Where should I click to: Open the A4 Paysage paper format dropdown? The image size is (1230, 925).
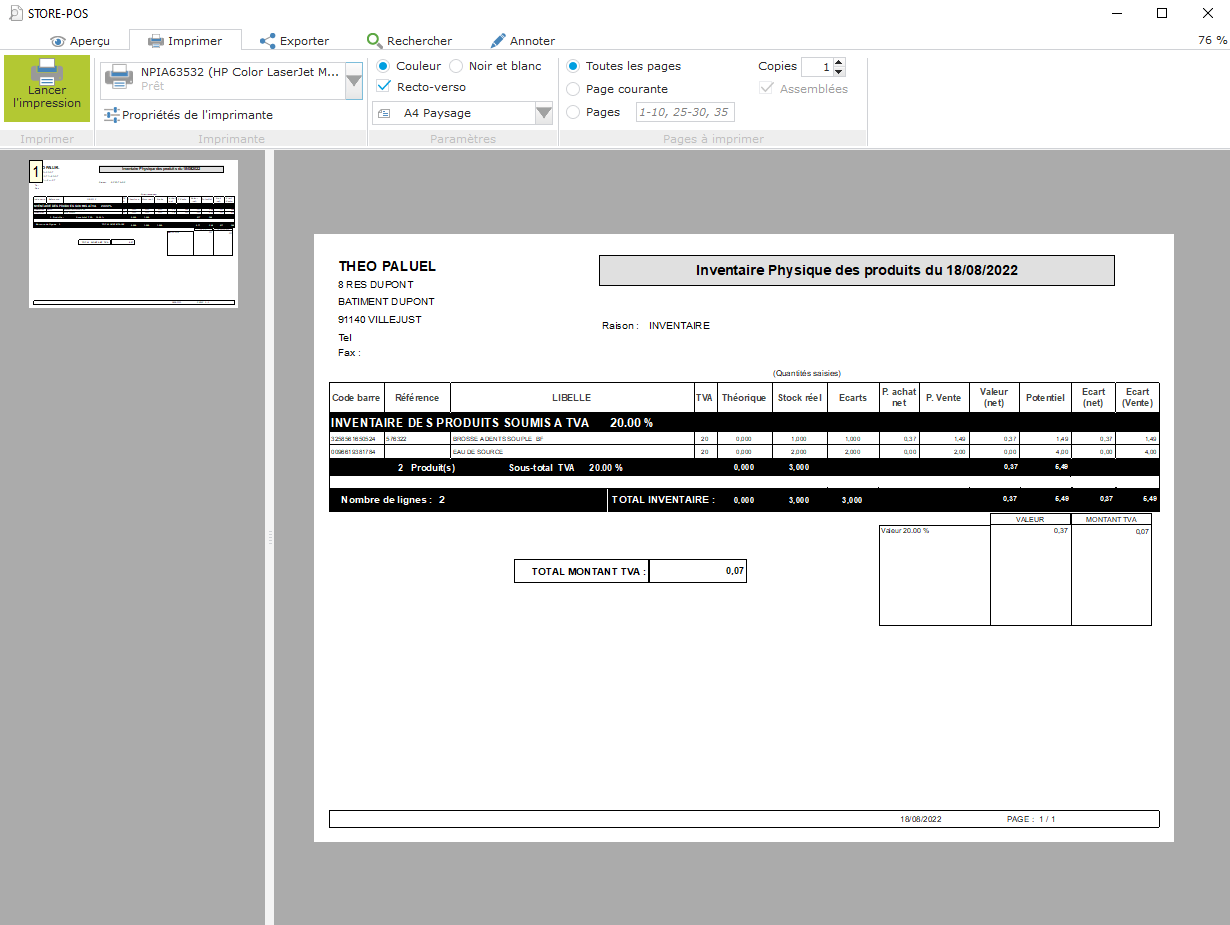543,113
